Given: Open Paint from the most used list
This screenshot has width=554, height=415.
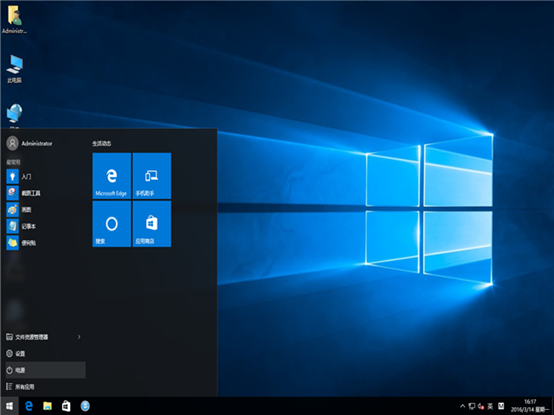Looking at the screenshot, I should tap(45, 209).
